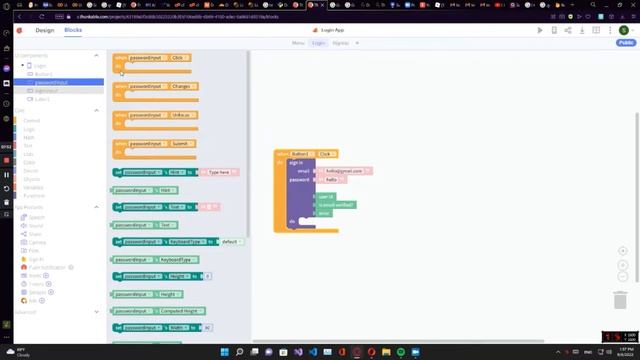Open the Windows Start menu
This screenshot has width=640, height=360.
click(x=224, y=352)
